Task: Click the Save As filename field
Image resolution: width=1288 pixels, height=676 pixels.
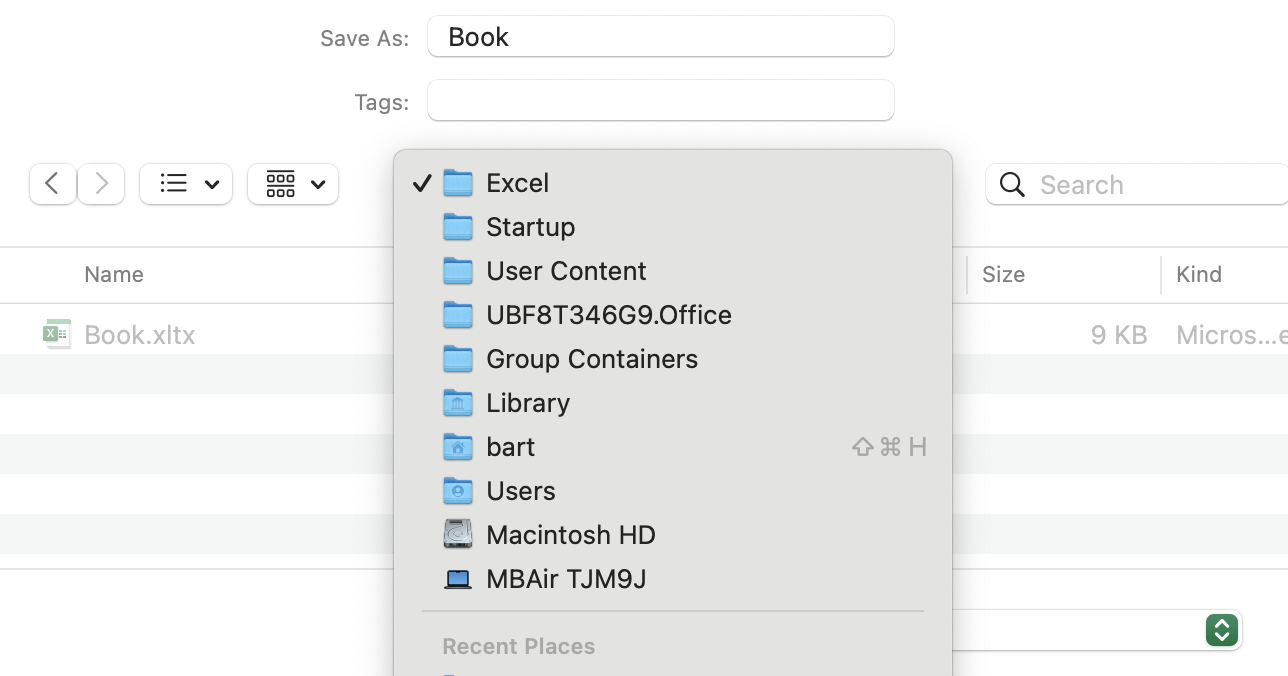Action: tap(660, 37)
